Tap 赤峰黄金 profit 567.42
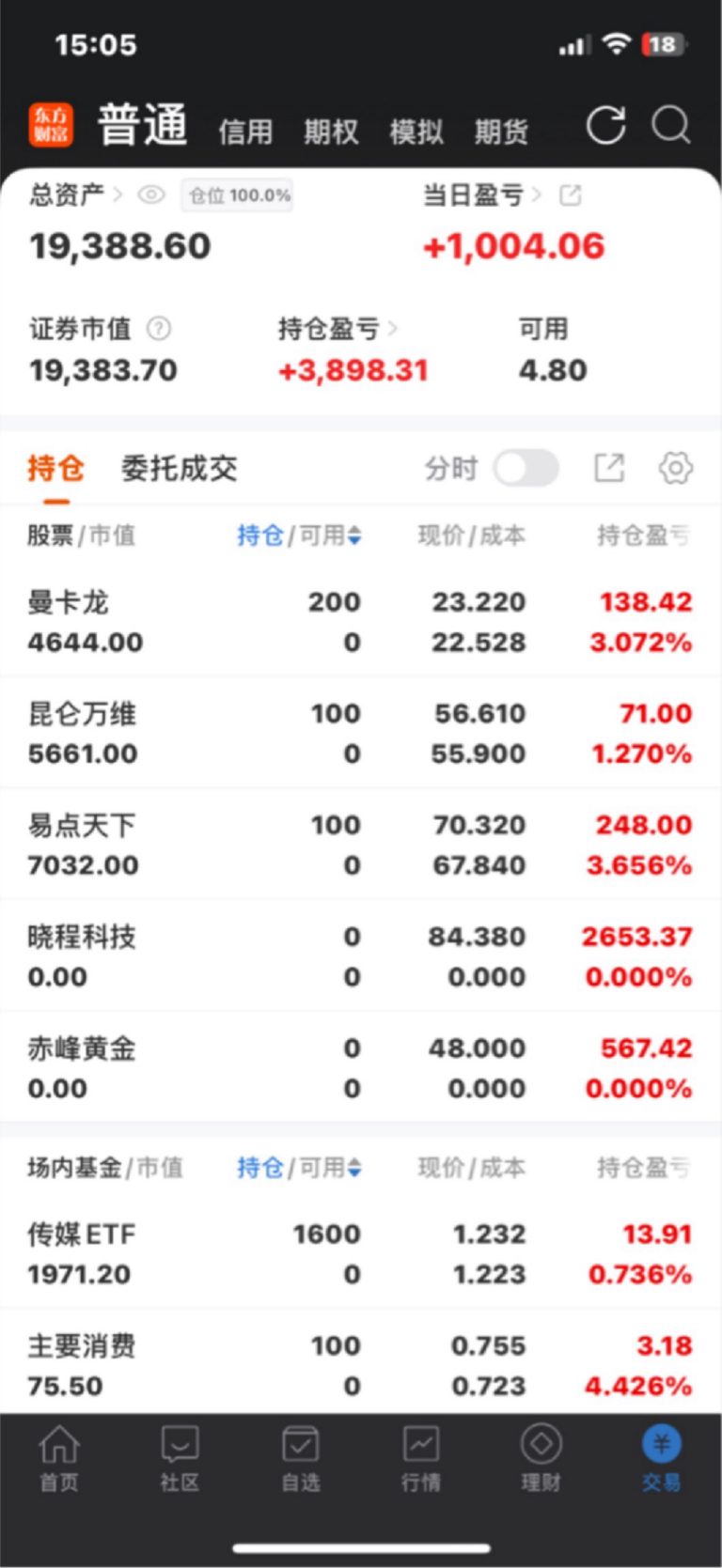Screen dimensions: 722x1568 647,1048
